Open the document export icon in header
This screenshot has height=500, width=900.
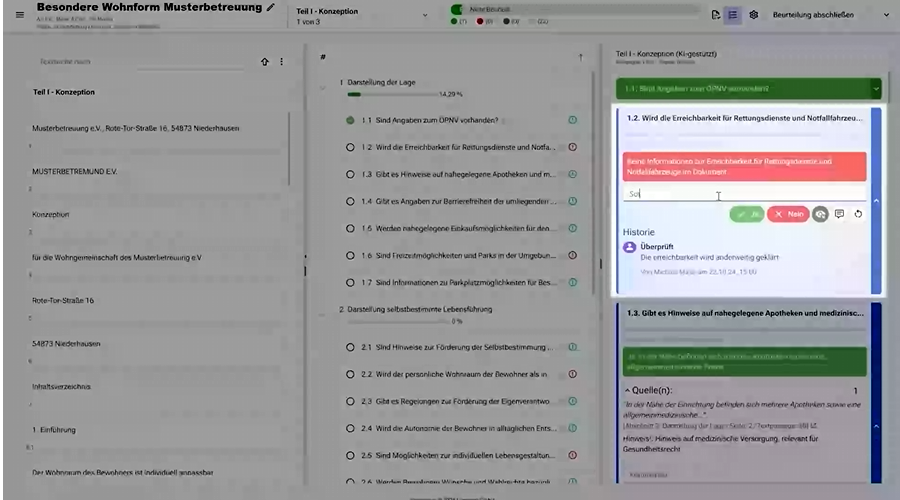715,15
